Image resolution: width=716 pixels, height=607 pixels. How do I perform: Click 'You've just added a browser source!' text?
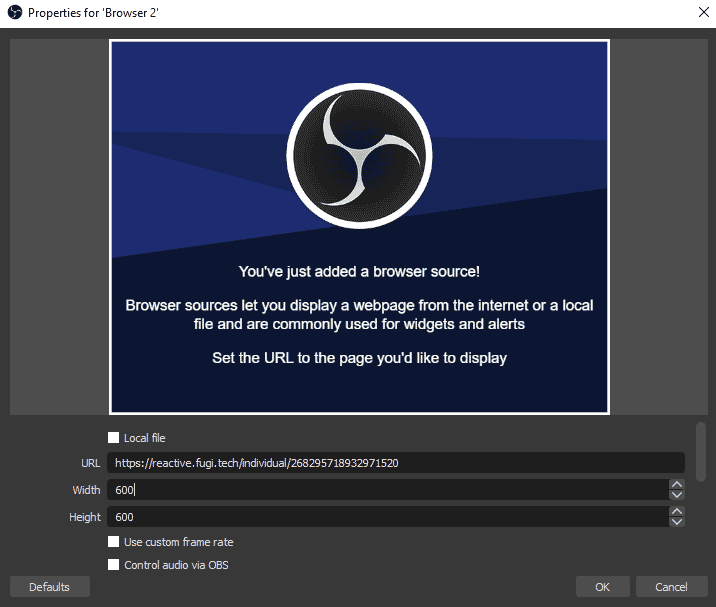359,271
